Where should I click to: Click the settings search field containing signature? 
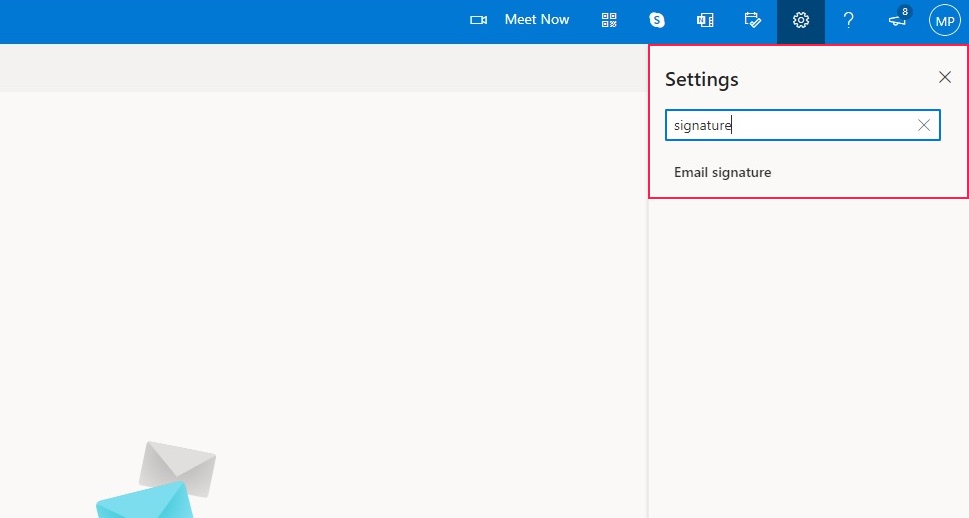[803, 125]
